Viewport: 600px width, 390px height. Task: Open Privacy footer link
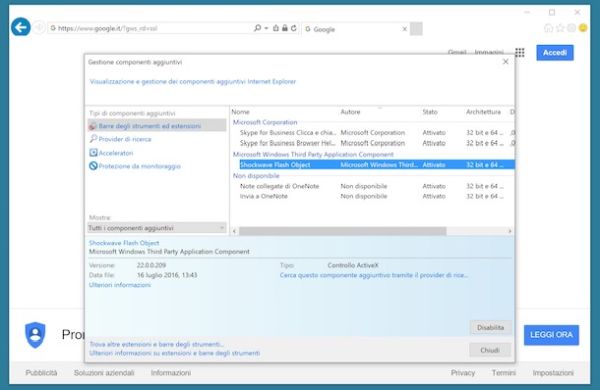coord(463,373)
